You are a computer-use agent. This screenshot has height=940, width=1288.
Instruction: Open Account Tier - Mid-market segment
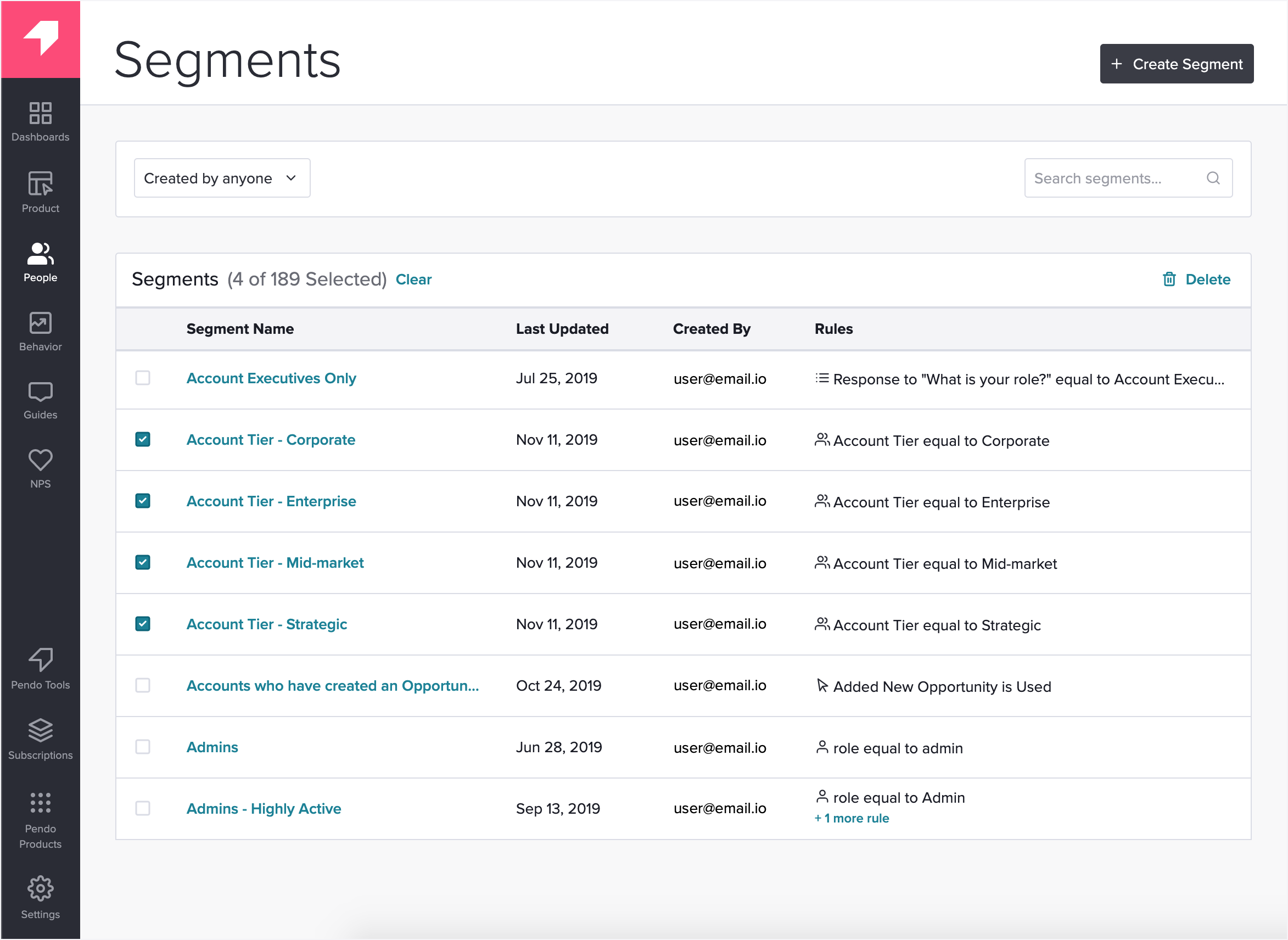[x=276, y=563]
